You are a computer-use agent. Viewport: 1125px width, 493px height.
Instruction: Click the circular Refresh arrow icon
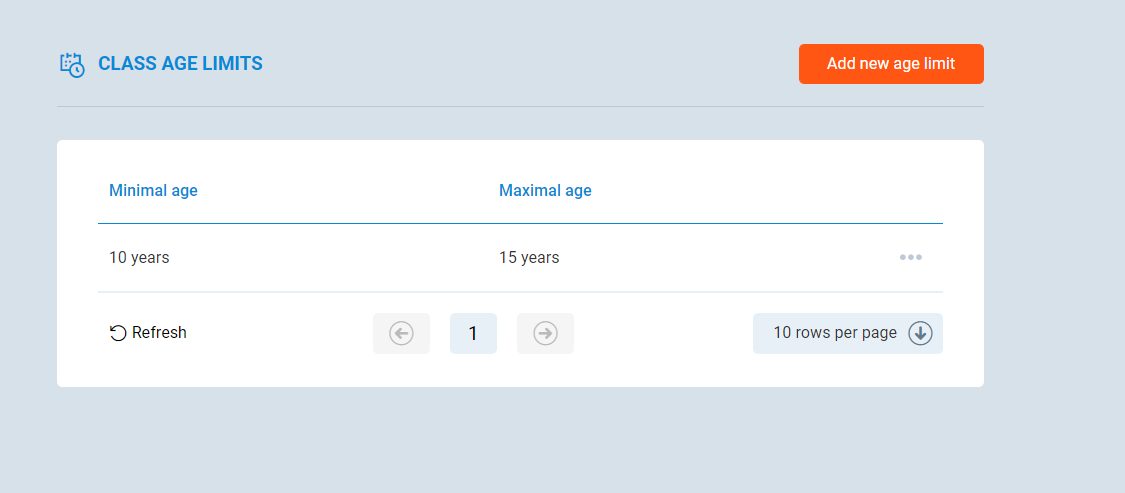118,333
